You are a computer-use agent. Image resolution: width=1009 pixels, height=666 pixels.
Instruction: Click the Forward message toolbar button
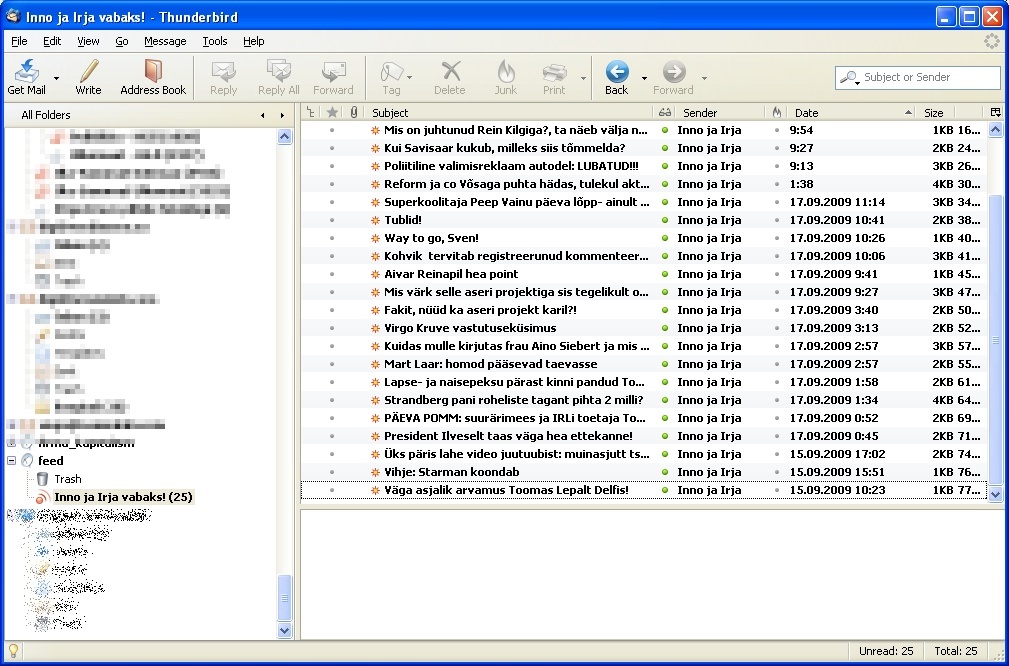333,77
